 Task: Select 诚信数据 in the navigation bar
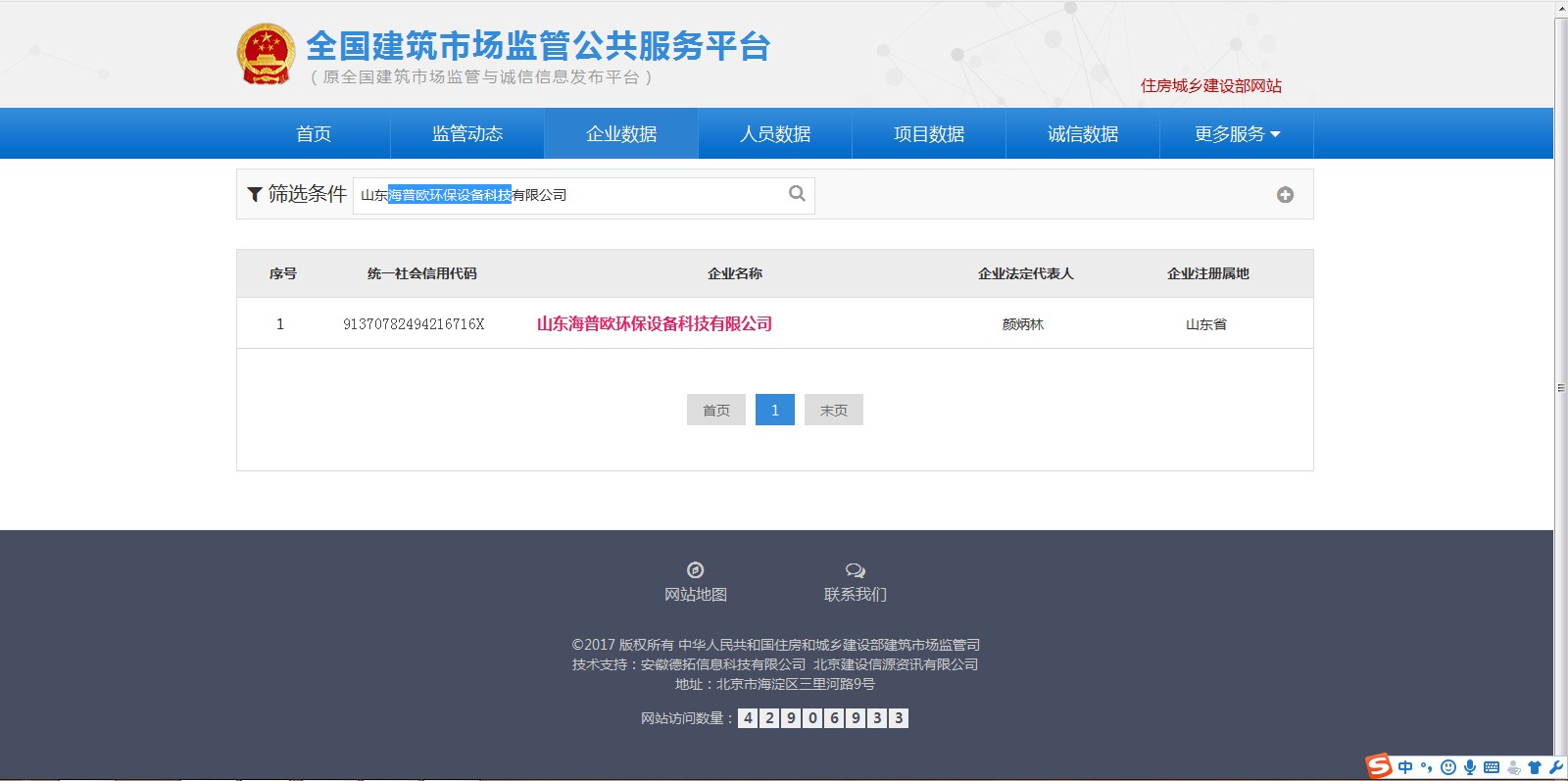click(1083, 134)
